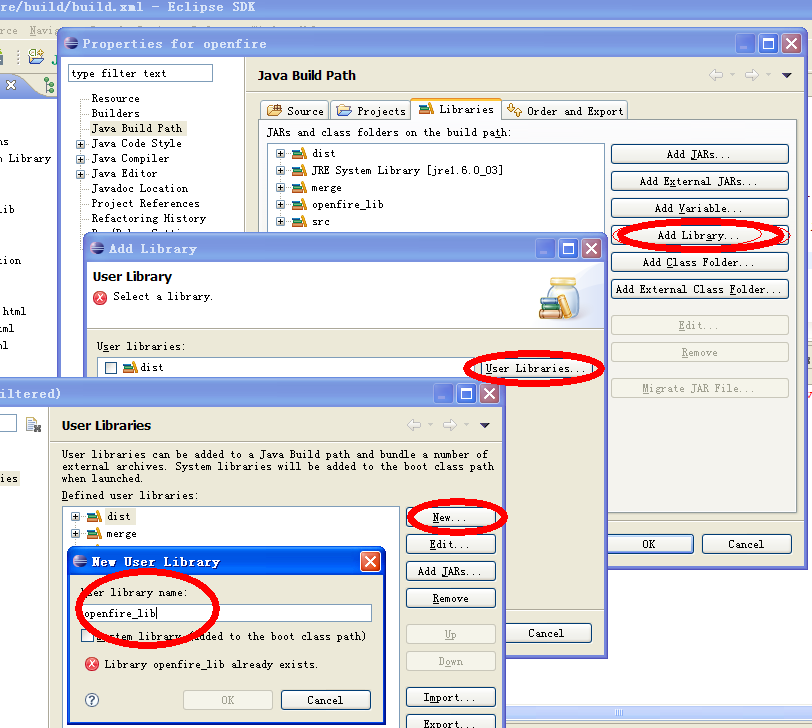Close the Eclipse side view tab X
The image size is (812, 728).
11,85
